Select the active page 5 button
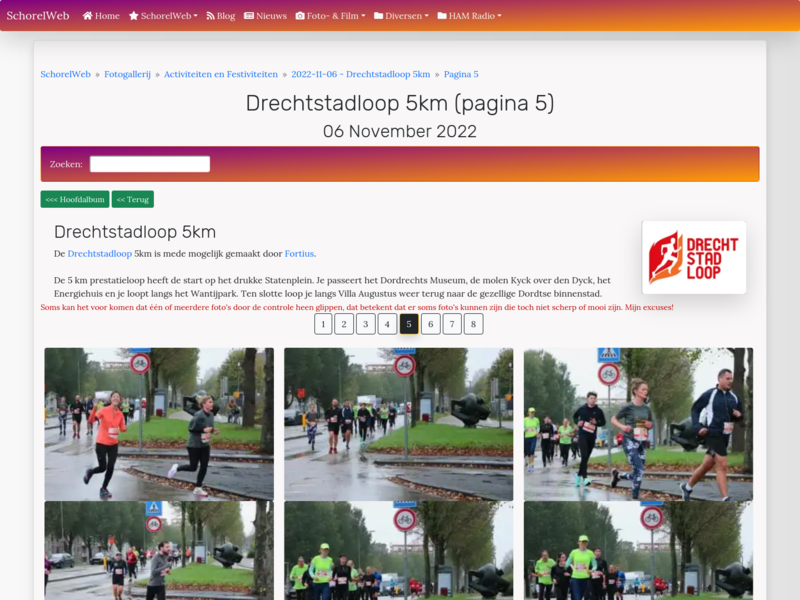This screenshot has height=600, width=800. coord(409,324)
